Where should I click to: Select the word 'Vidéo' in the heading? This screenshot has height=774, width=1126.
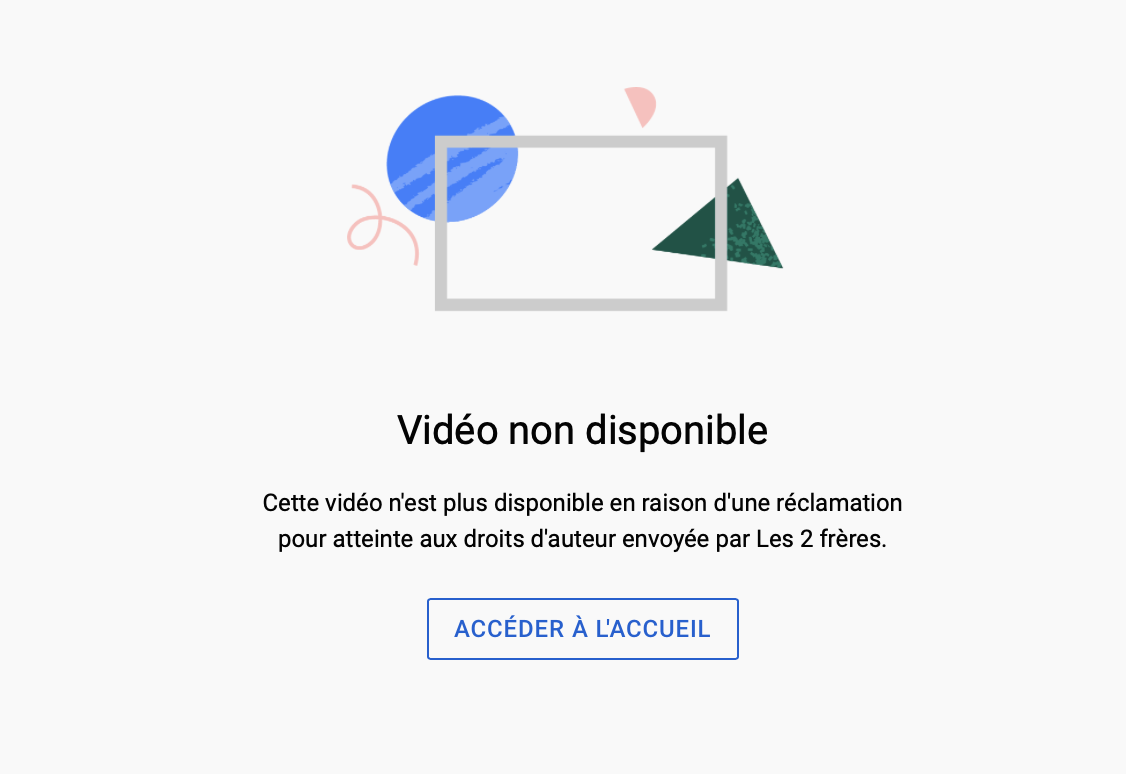pyautogui.click(x=447, y=430)
